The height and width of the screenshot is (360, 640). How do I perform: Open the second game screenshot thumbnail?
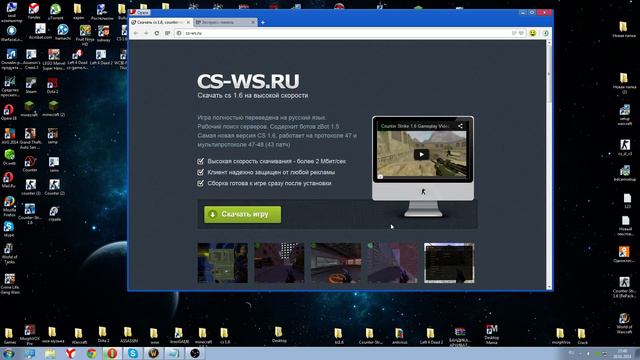click(279, 263)
